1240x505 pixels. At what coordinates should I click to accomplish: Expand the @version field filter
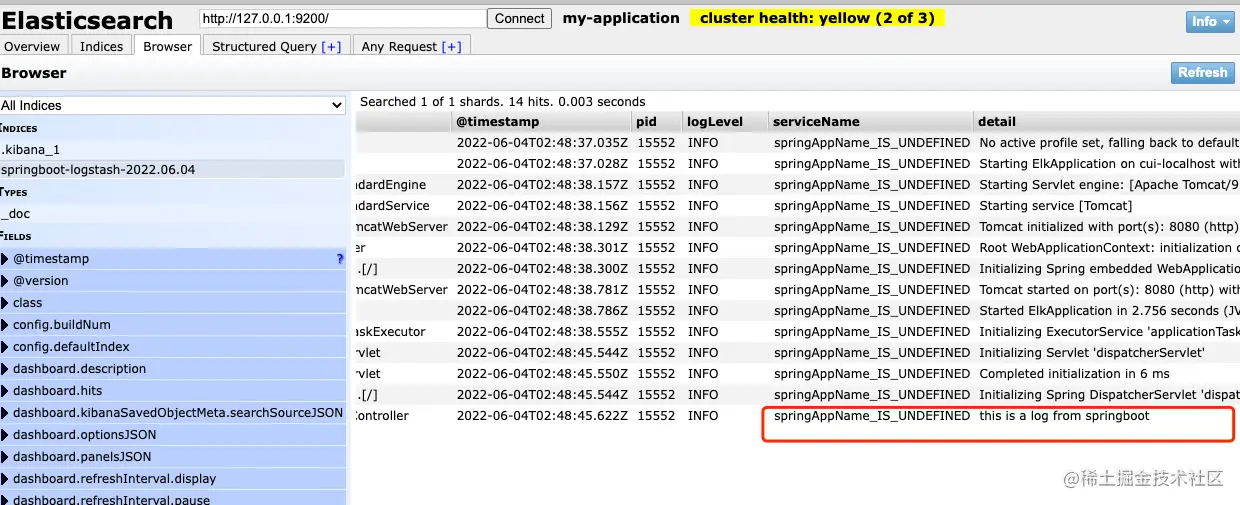point(5,281)
